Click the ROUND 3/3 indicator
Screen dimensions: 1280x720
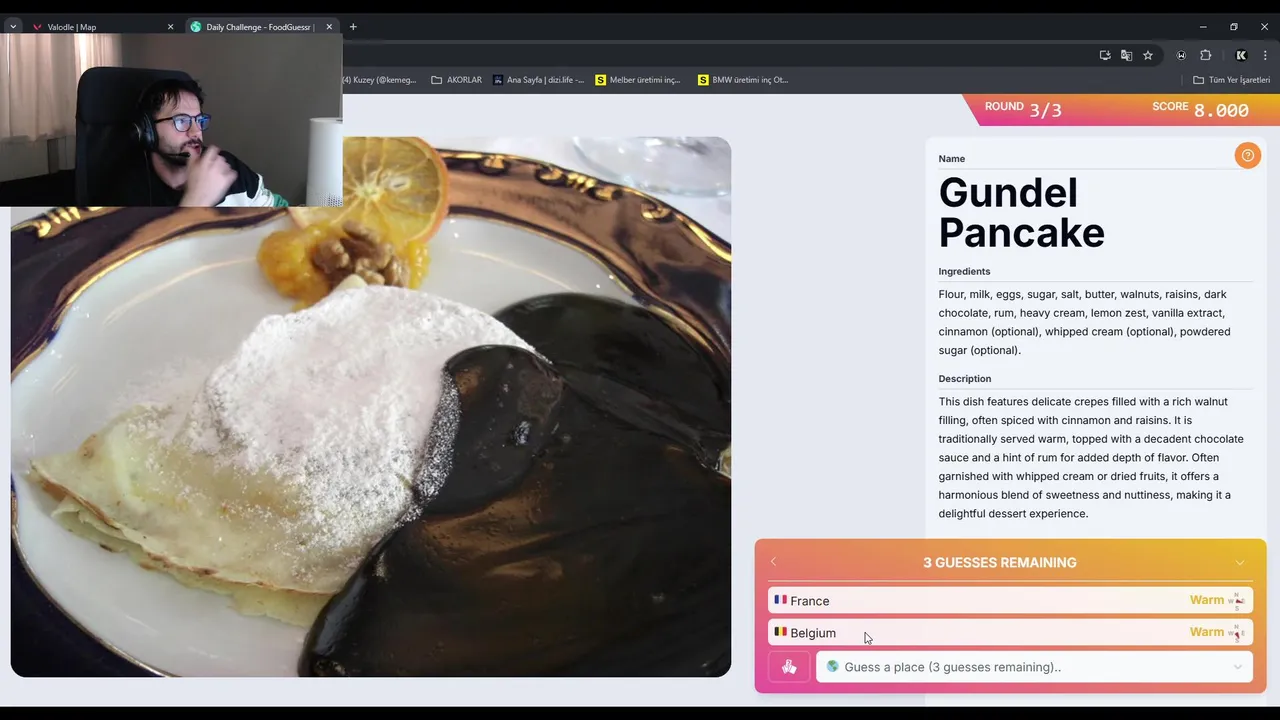coord(1022,109)
